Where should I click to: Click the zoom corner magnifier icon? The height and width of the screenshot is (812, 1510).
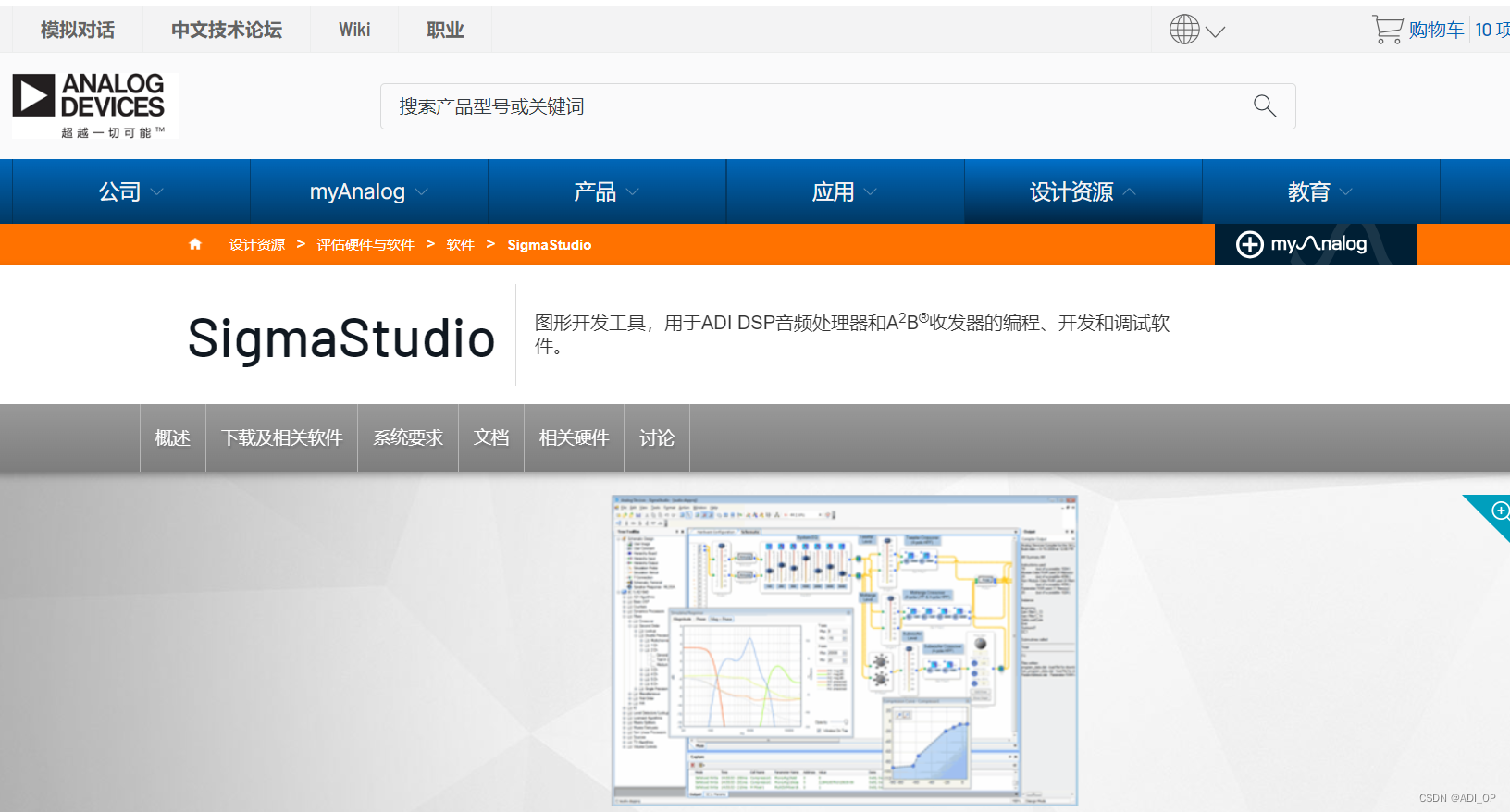pos(1500,511)
